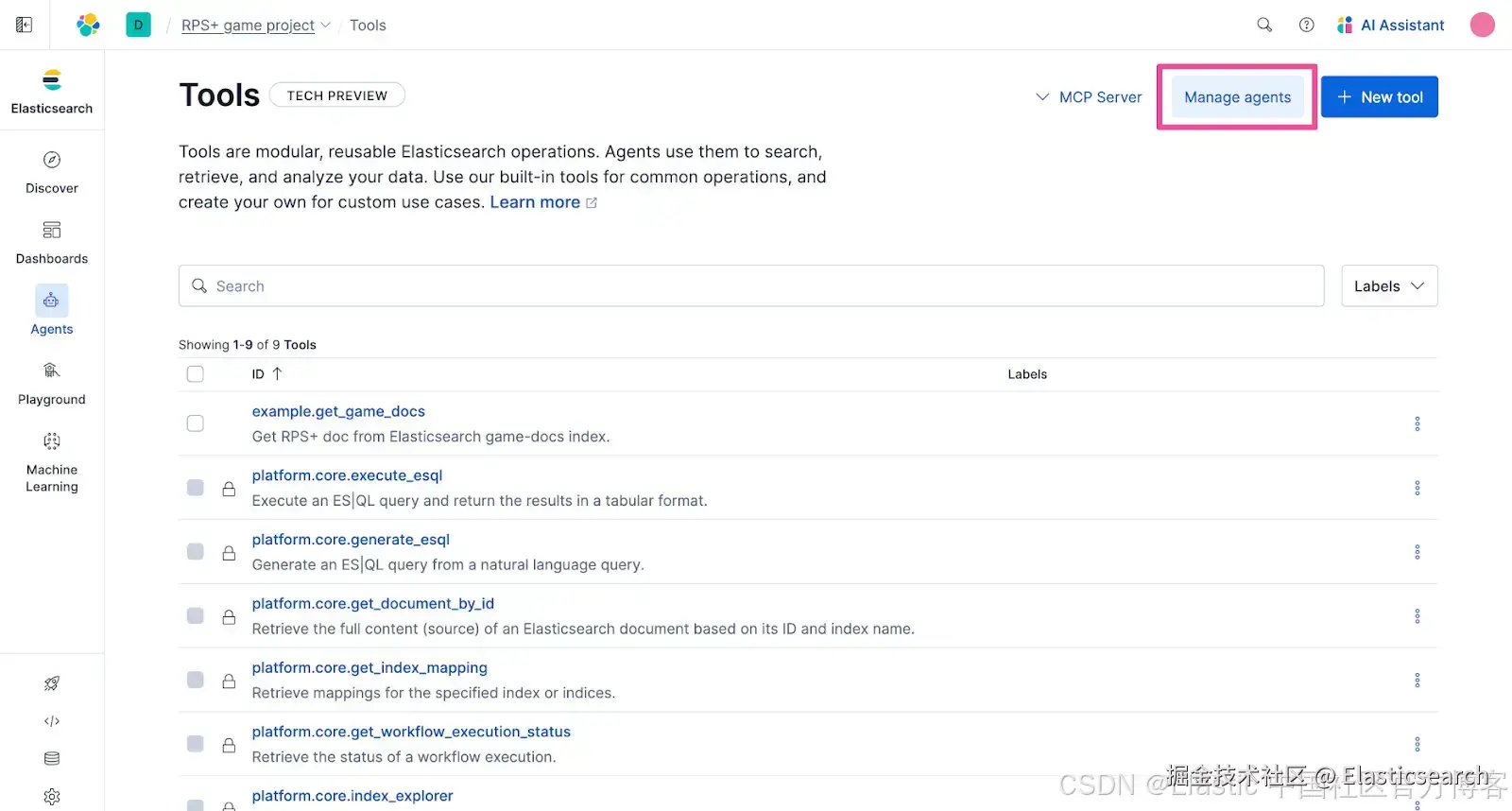Create a New tool
Screen dimensions: 1512x811
(x=1380, y=97)
